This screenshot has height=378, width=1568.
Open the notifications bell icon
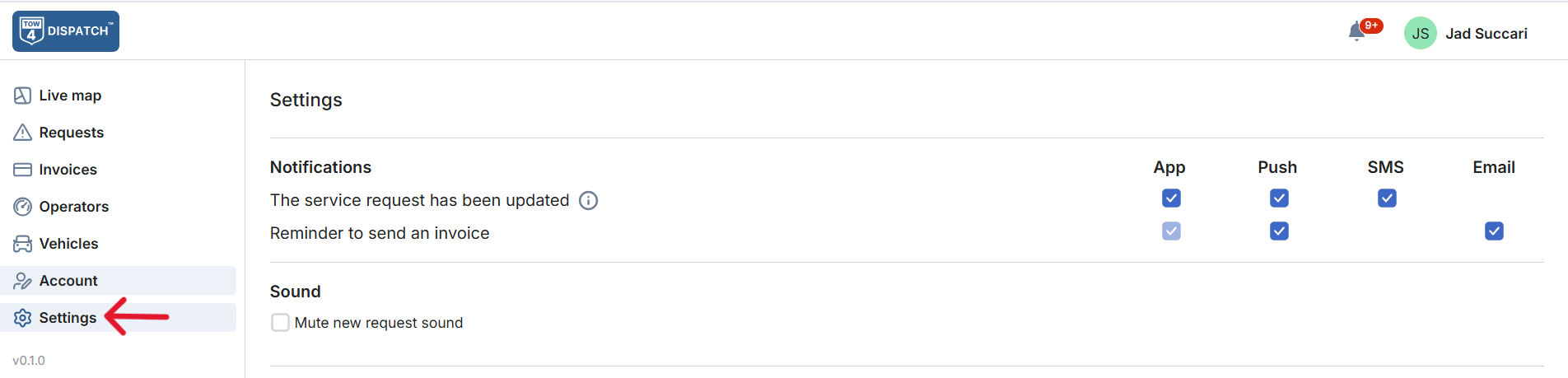click(1356, 32)
